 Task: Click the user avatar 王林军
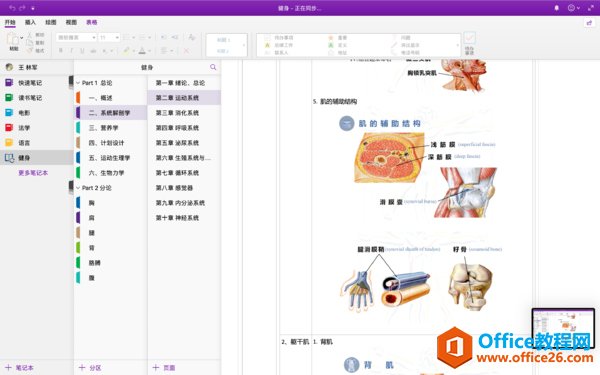point(9,67)
